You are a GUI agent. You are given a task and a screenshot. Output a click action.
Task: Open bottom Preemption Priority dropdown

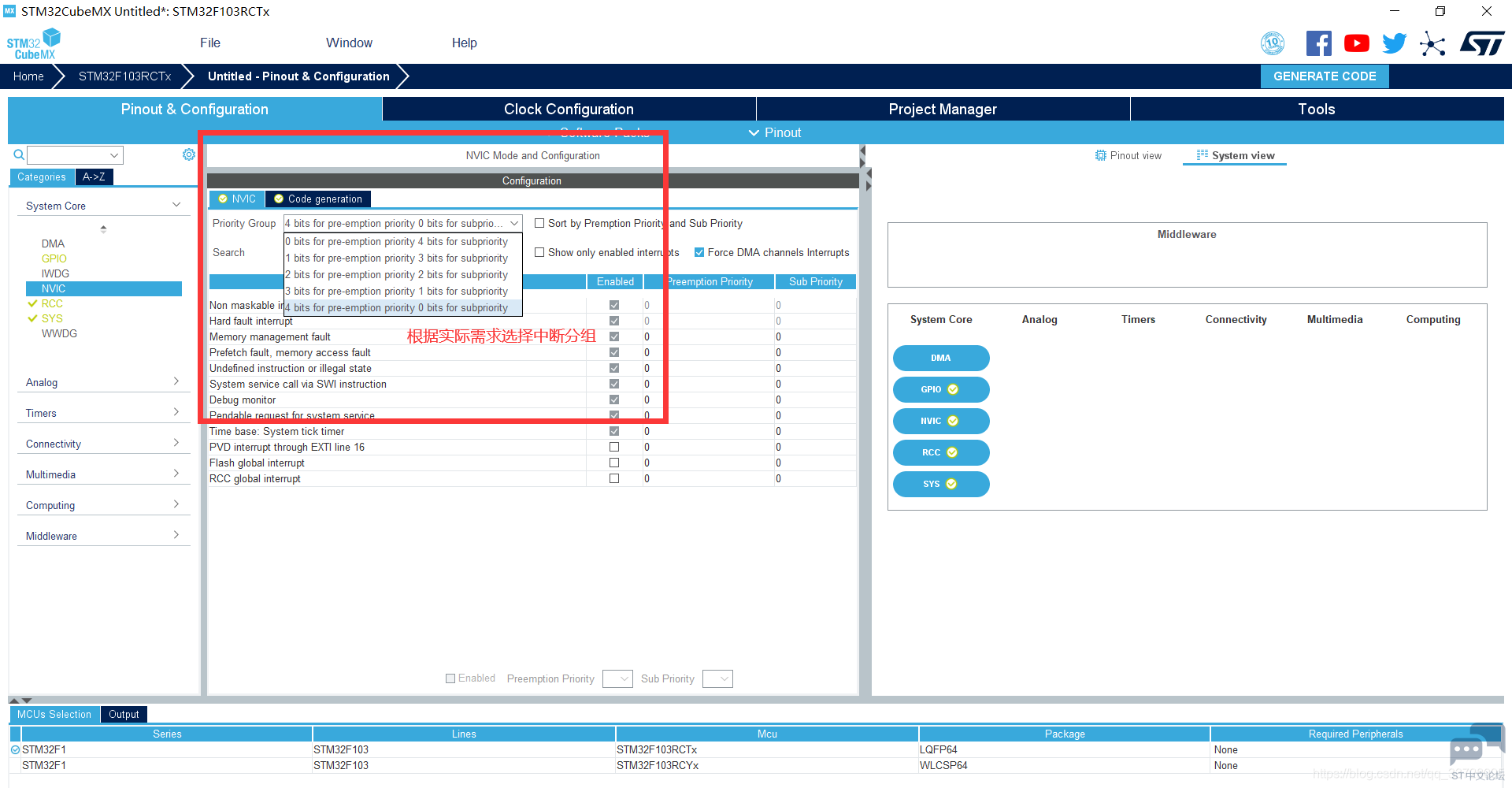pyautogui.click(x=617, y=678)
